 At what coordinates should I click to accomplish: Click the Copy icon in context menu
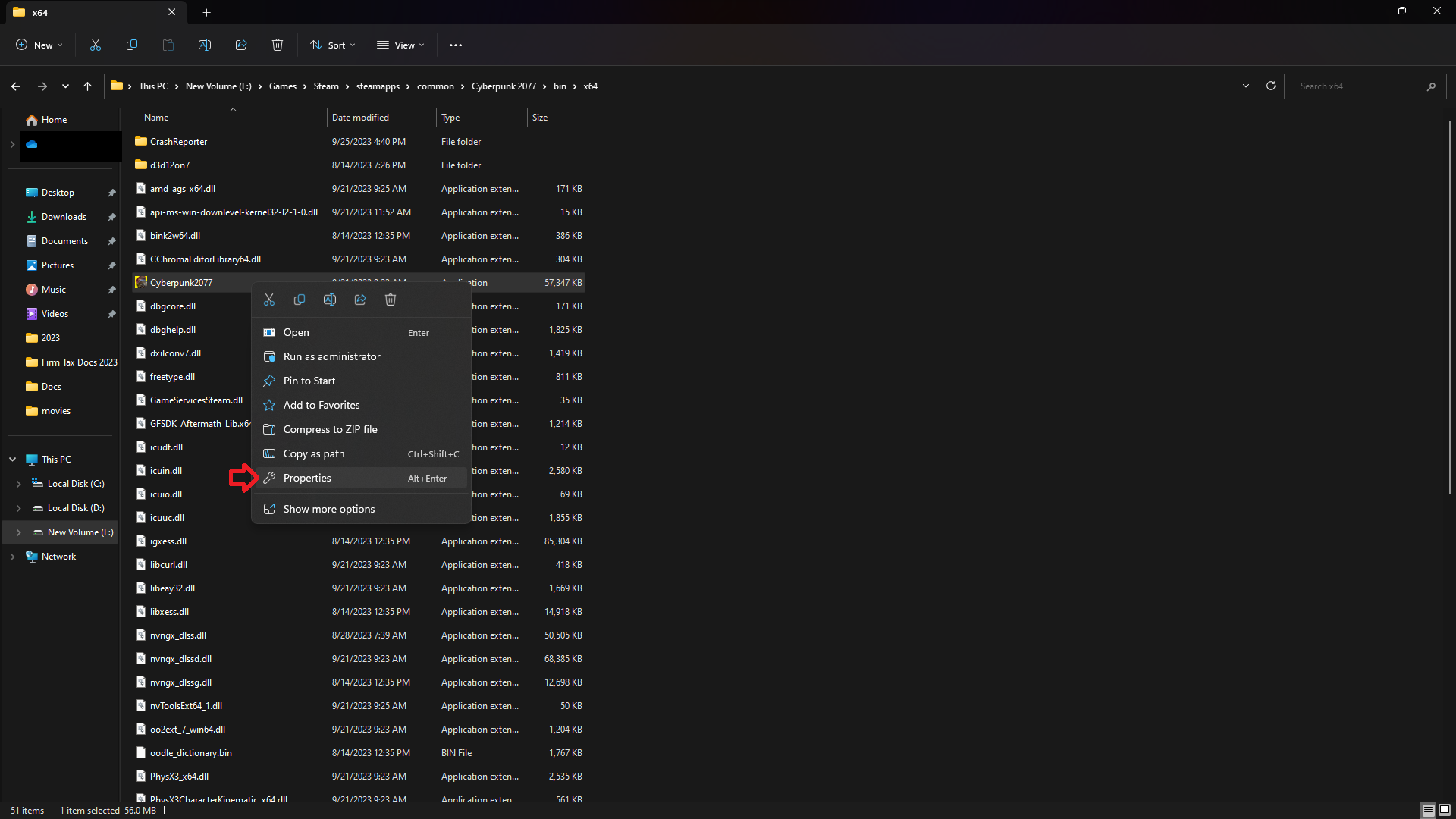pyautogui.click(x=300, y=300)
